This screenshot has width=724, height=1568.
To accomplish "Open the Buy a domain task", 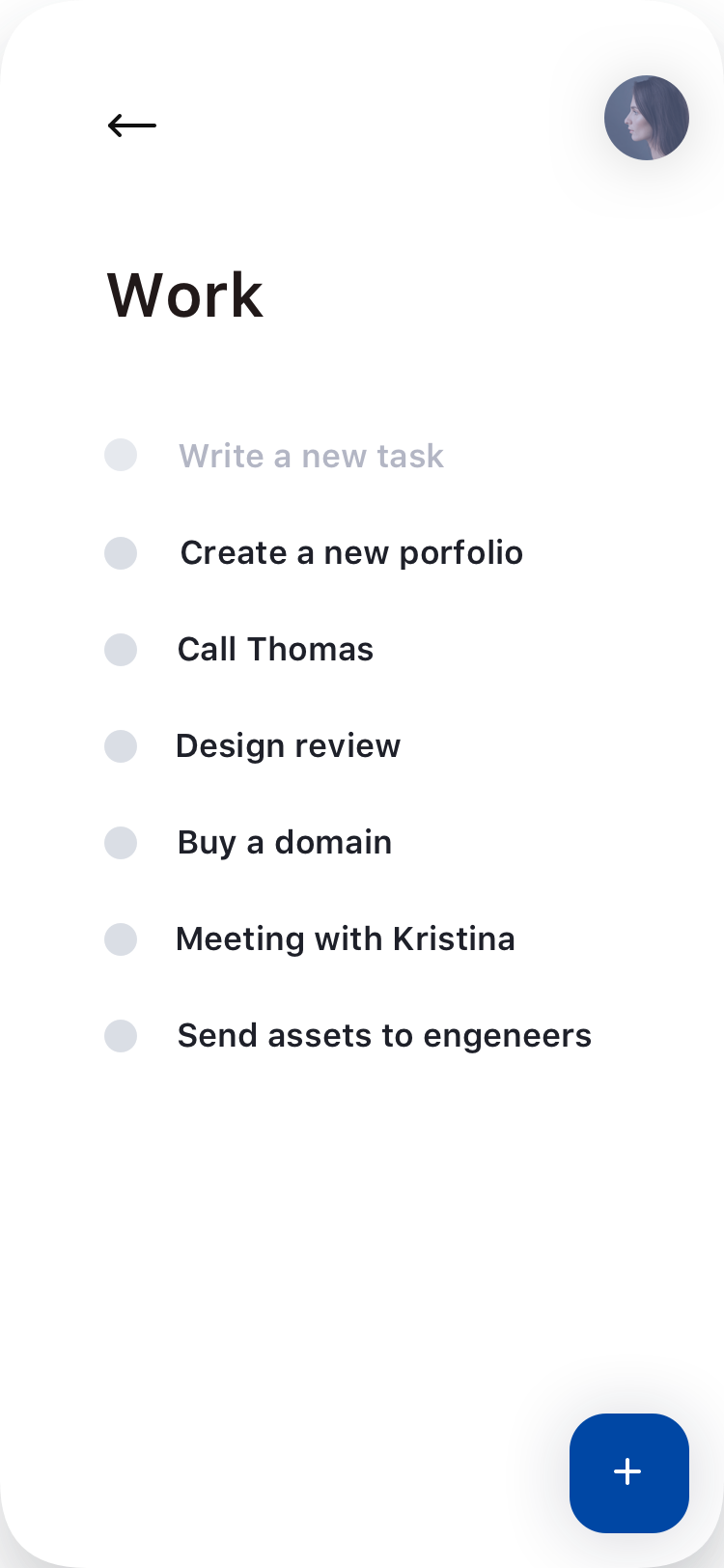I will [285, 843].
